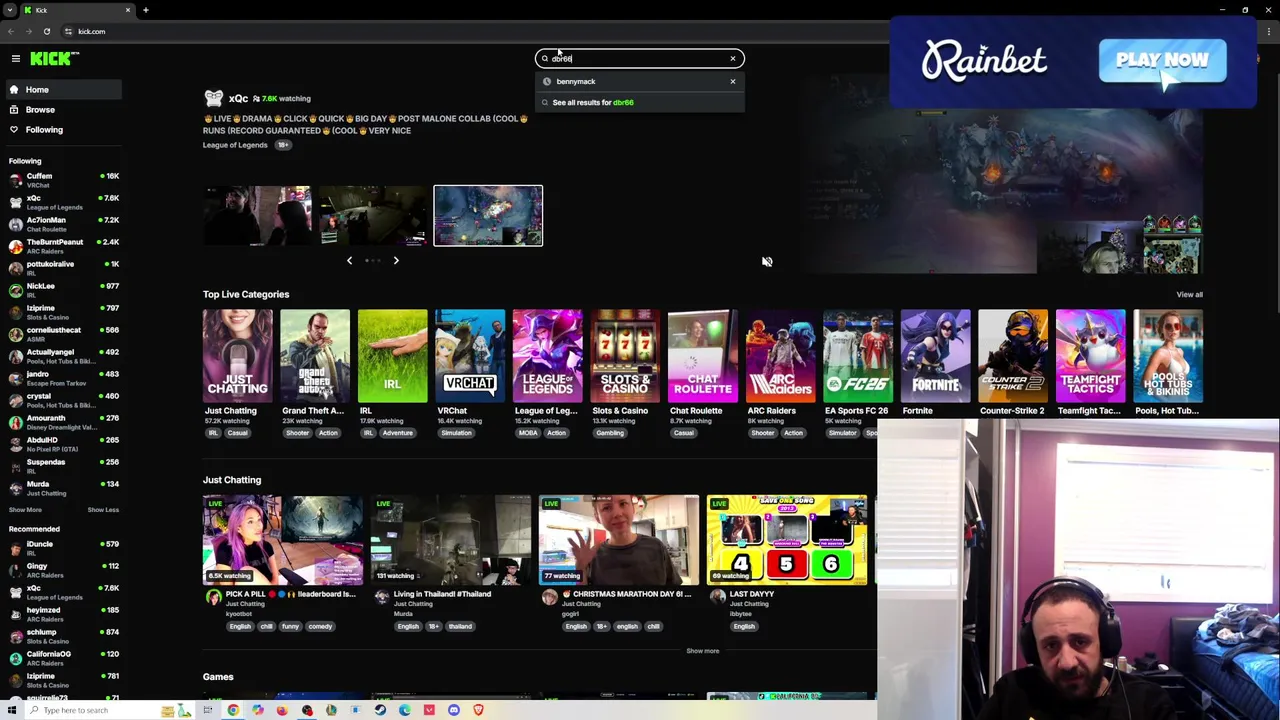Open CaliforniaOG in Recommended list
Viewport: 1280px width, 720px height.
point(62,658)
